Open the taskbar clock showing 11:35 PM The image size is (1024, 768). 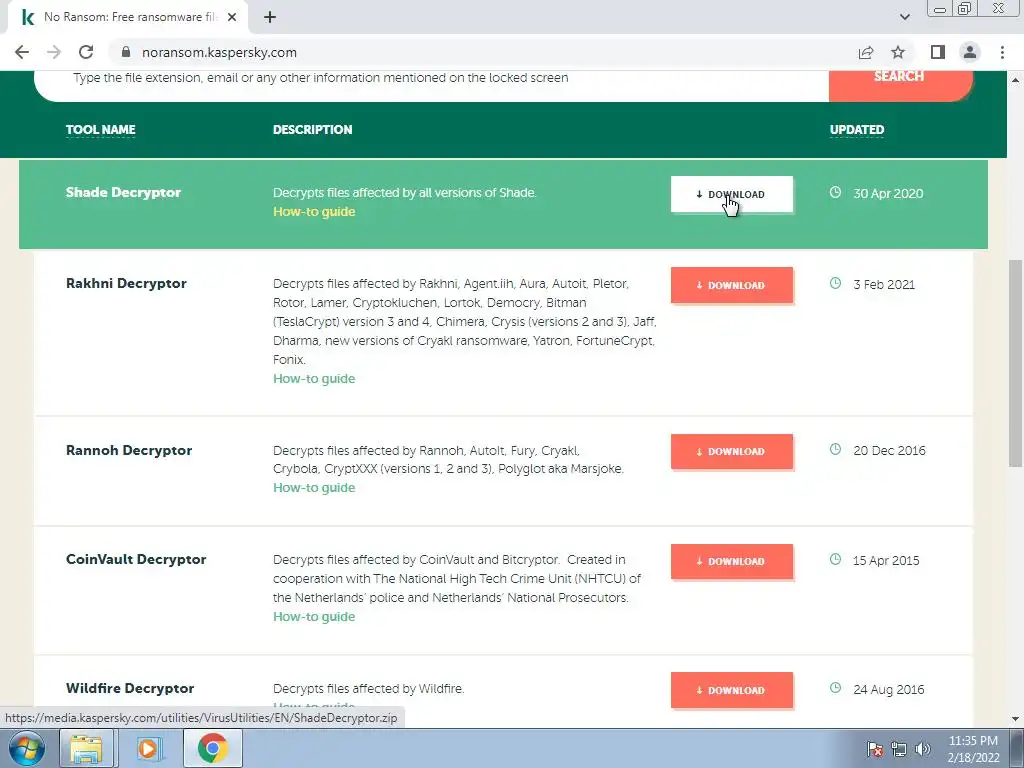[973, 749]
